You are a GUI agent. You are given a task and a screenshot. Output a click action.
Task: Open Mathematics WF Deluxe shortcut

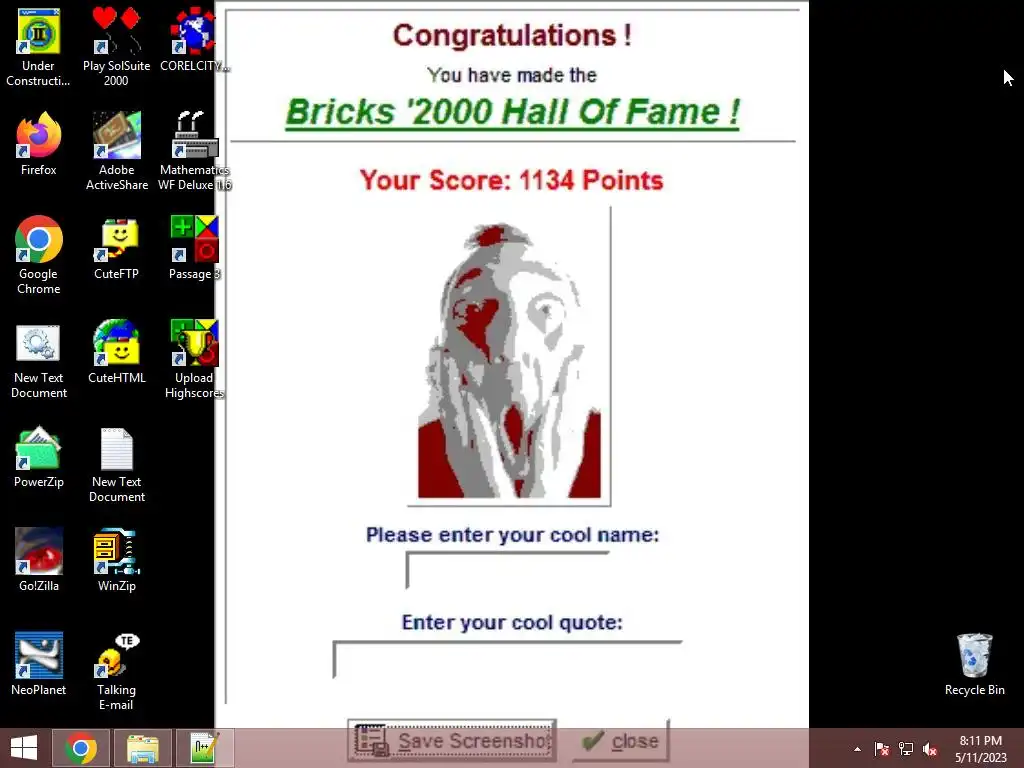click(x=194, y=152)
